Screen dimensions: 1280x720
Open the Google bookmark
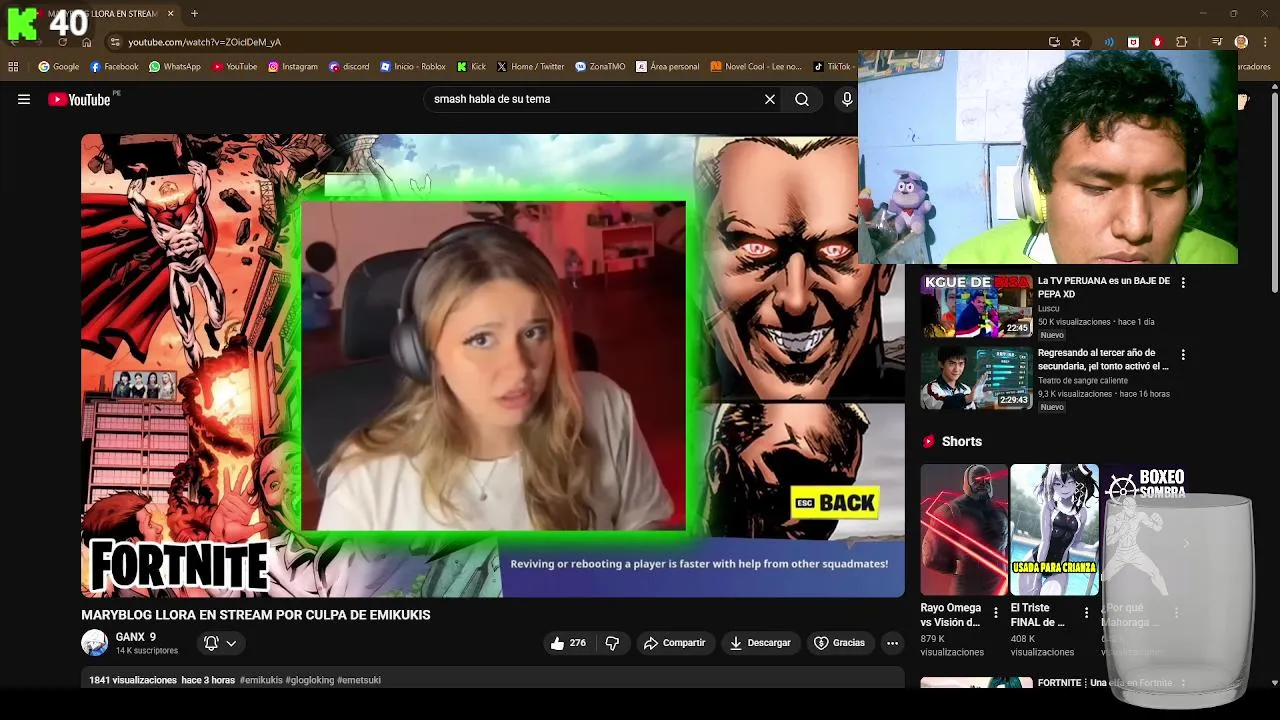(58, 67)
